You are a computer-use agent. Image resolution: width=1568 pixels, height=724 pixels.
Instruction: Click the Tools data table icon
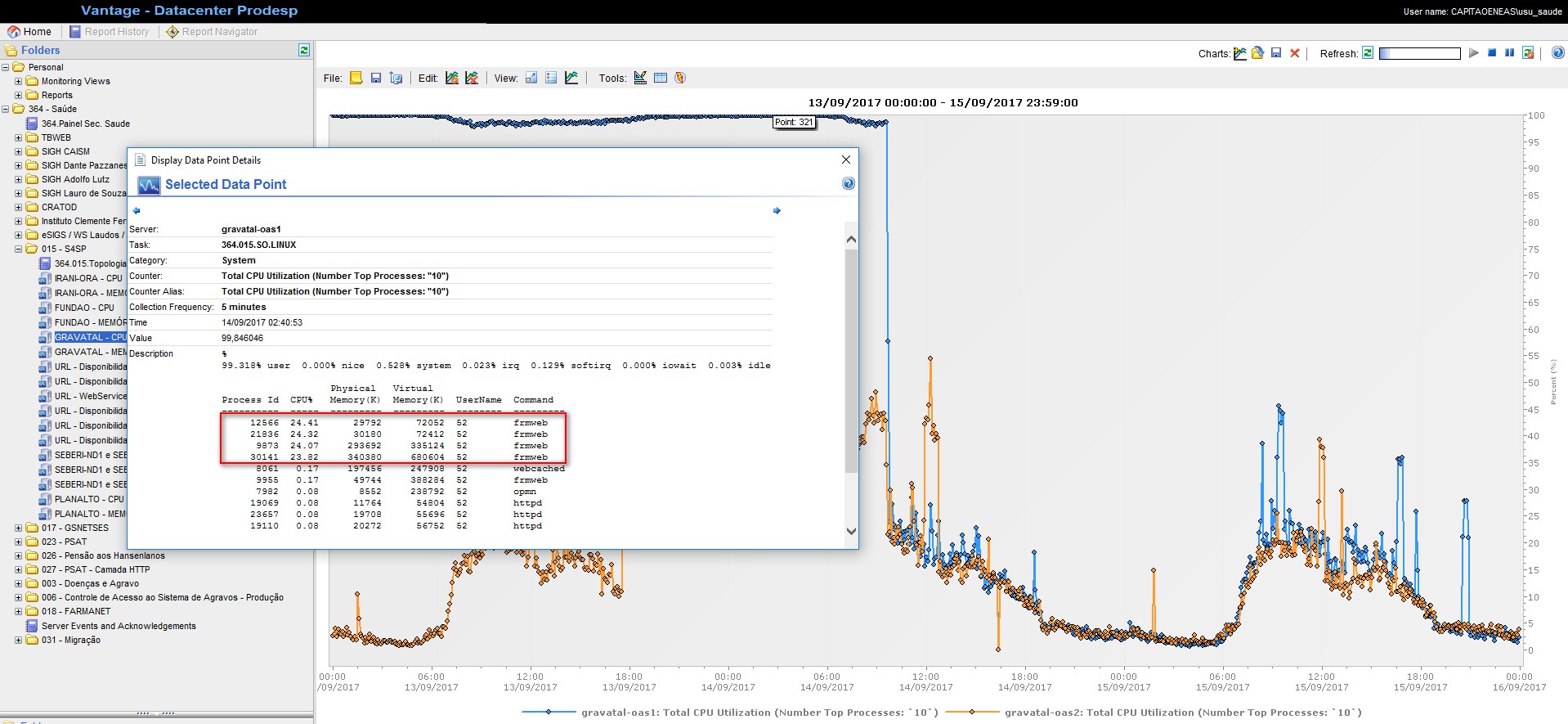[661, 78]
